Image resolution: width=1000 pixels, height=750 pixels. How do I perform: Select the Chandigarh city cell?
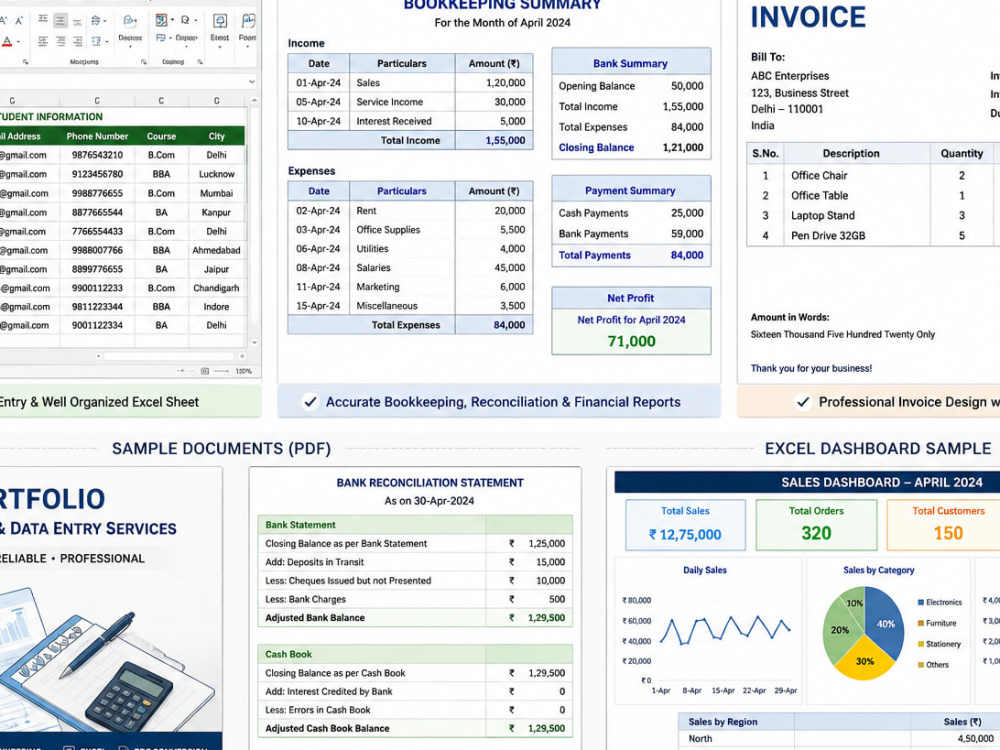point(216,288)
